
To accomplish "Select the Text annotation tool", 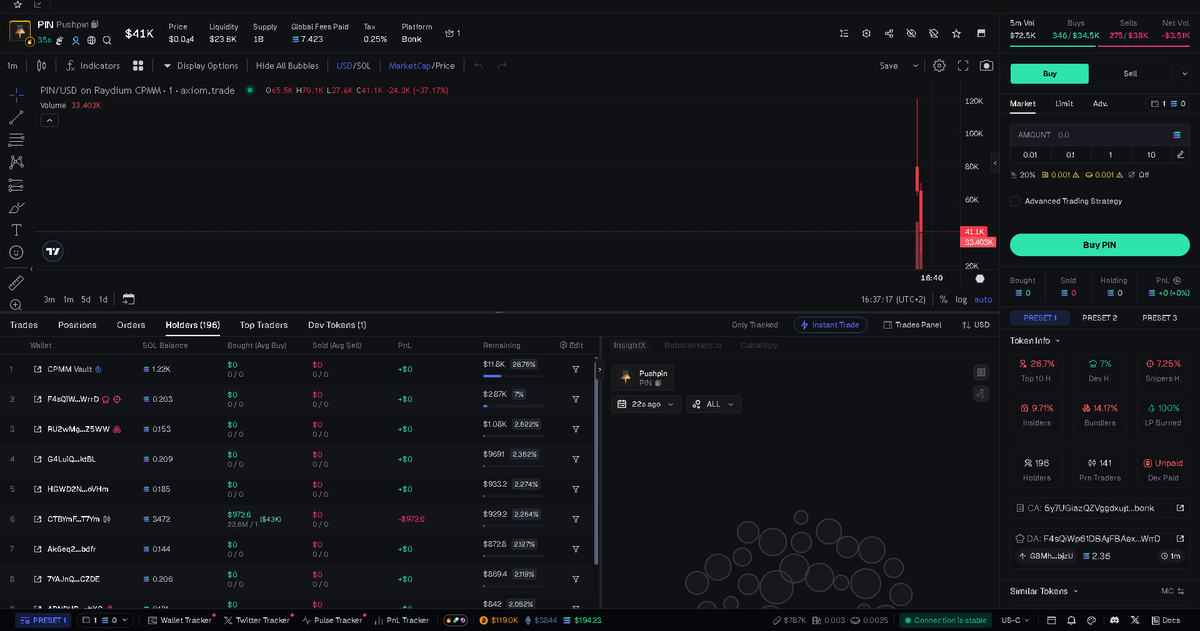I will (x=16, y=230).
